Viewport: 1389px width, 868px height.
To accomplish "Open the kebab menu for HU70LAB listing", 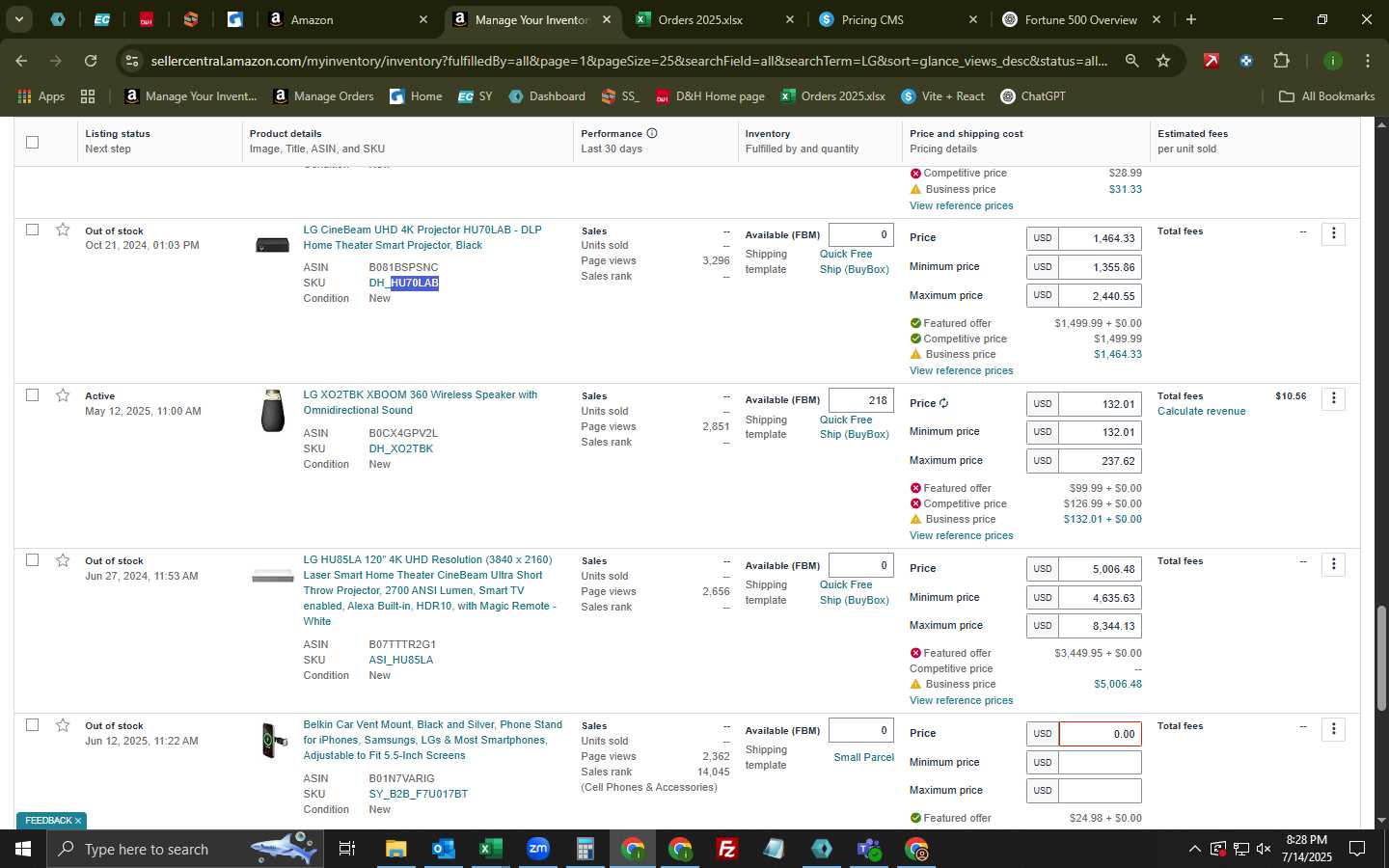I will pyautogui.click(x=1333, y=233).
